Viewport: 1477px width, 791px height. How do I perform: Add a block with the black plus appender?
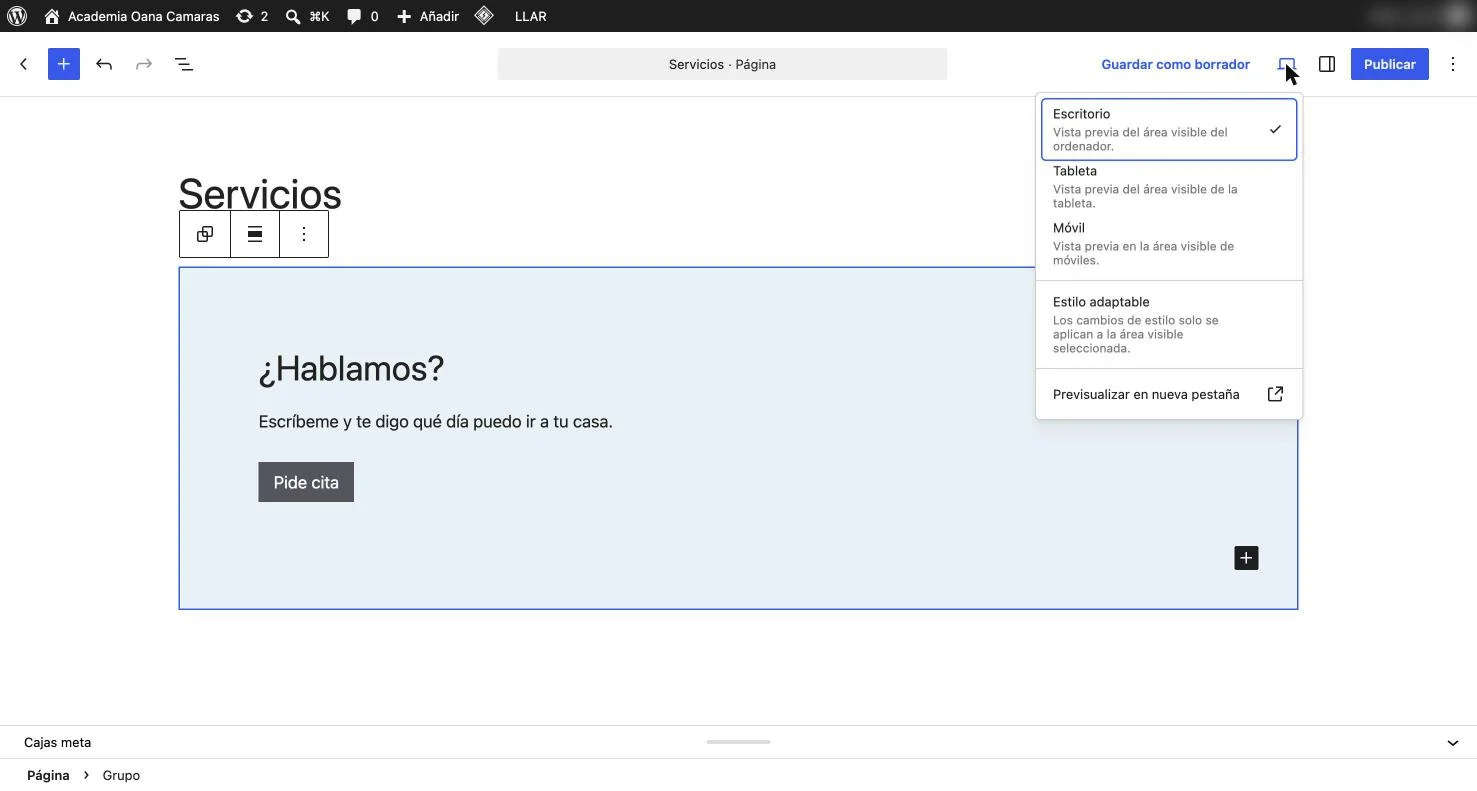click(1246, 558)
